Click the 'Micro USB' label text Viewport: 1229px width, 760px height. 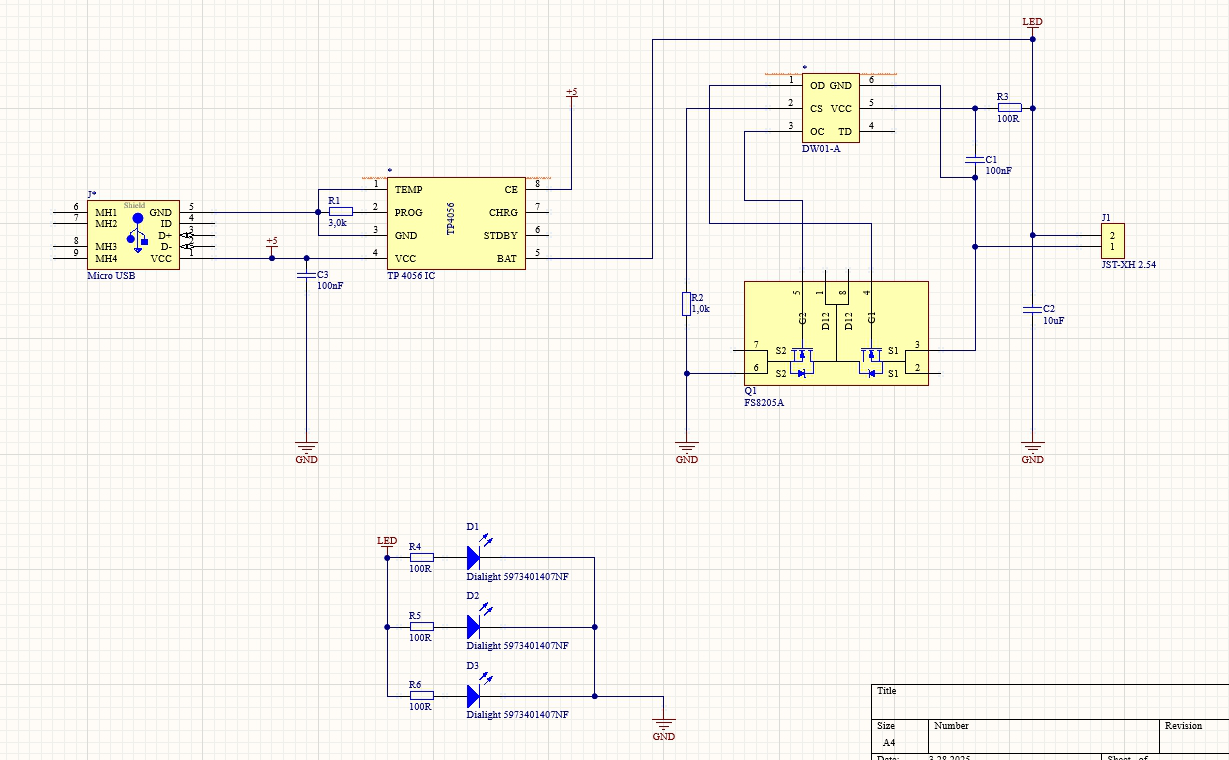point(111,275)
